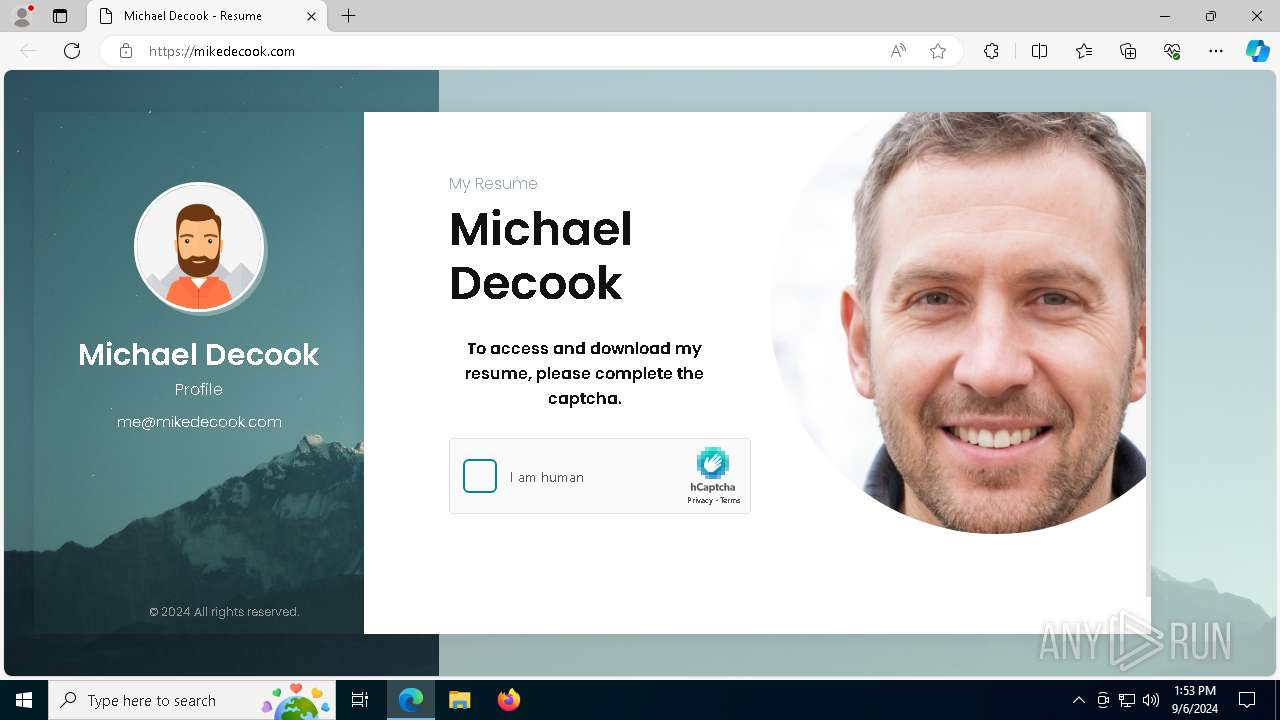Click the "© 2024 All rights reserved." text
This screenshot has height=720, width=1280.
(224, 612)
